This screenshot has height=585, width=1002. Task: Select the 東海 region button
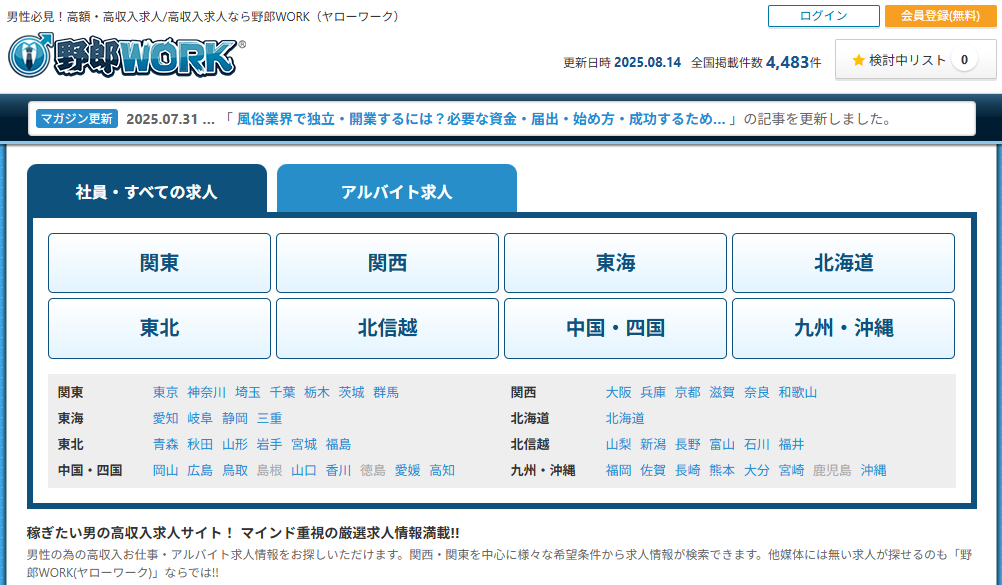click(x=615, y=263)
